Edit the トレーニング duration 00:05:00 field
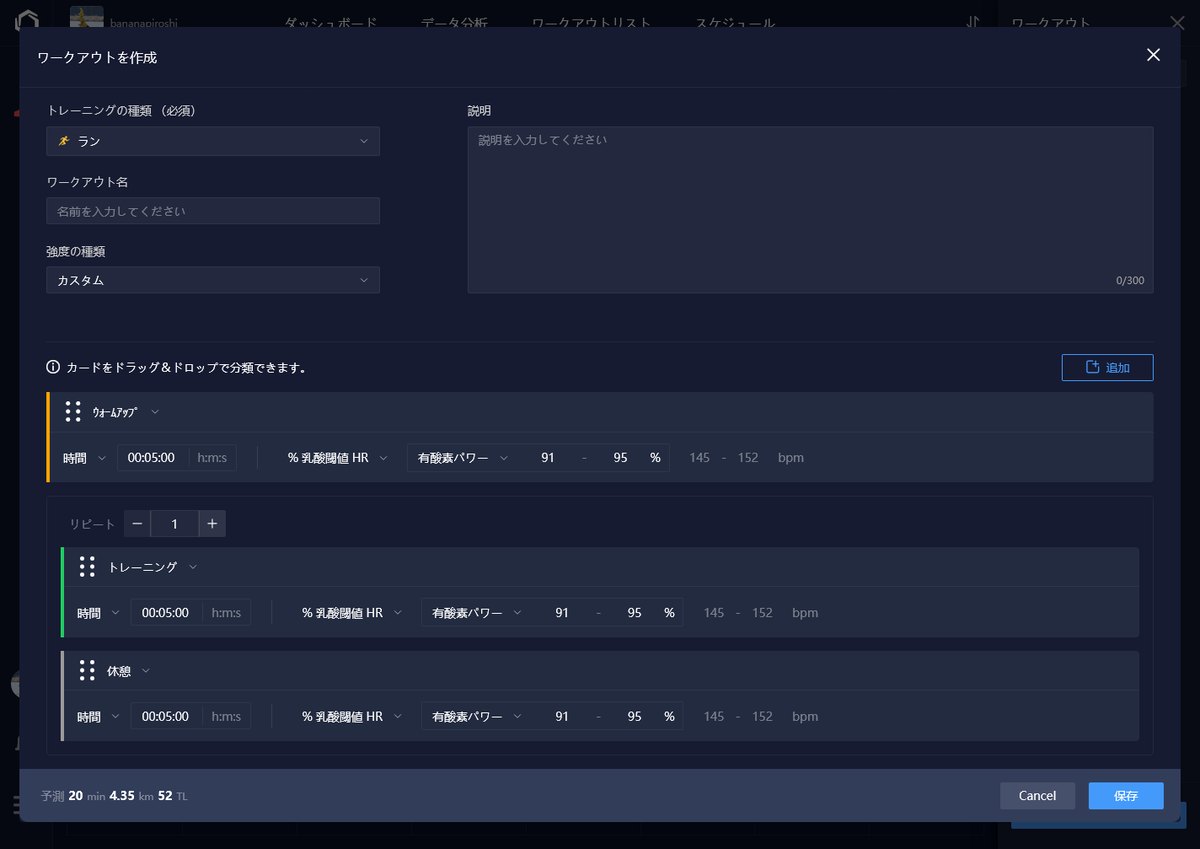Image resolution: width=1200 pixels, height=849 pixels. pos(166,613)
